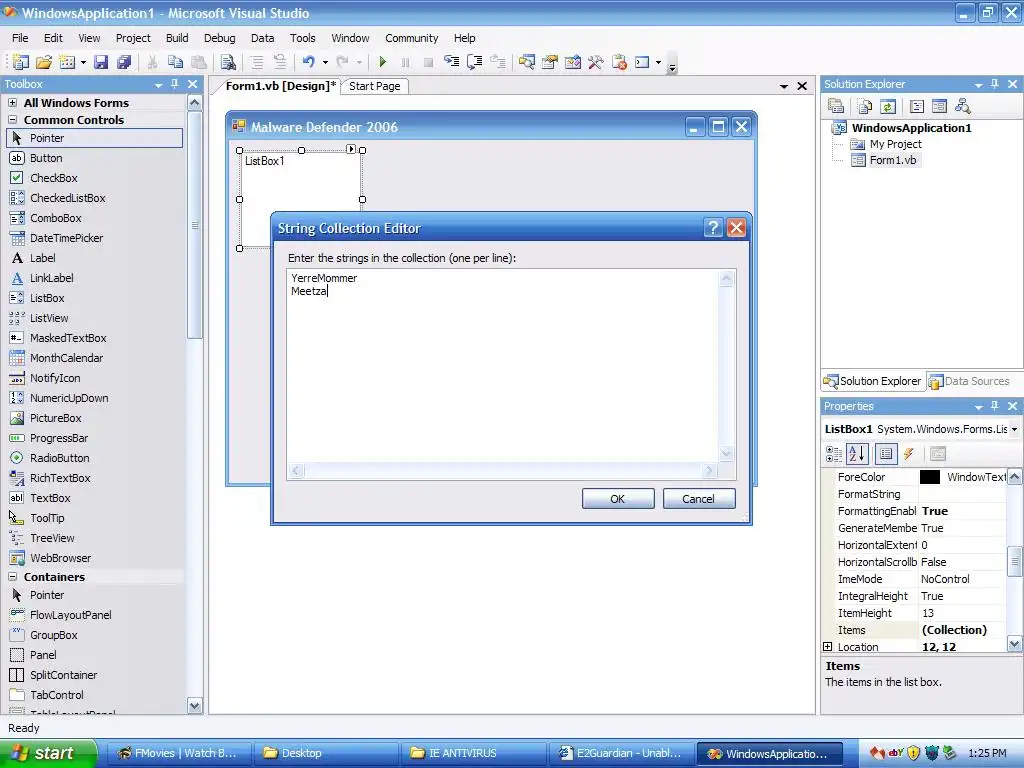Click the Copy toolbar icon

click(x=175, y=62)
